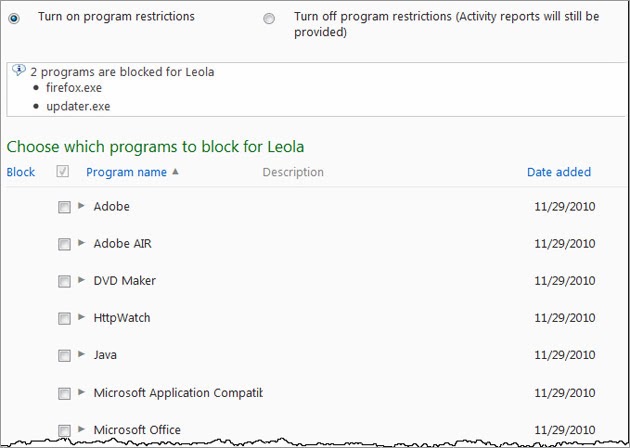Toggle the select-all Block checkbox in header
This screenshot has width=630, height=448.
(63, 172)
